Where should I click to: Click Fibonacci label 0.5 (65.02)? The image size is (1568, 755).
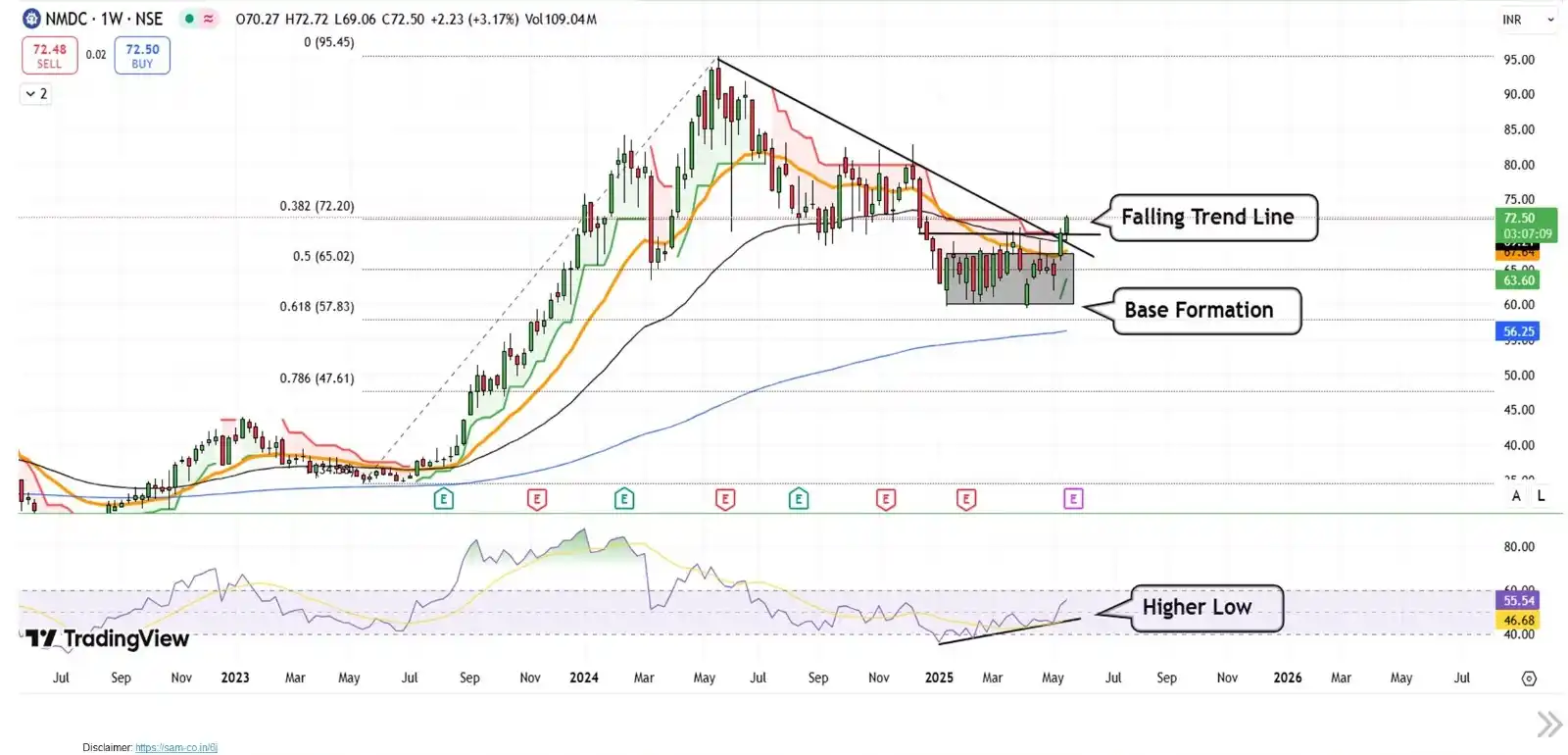pos(323,256)
